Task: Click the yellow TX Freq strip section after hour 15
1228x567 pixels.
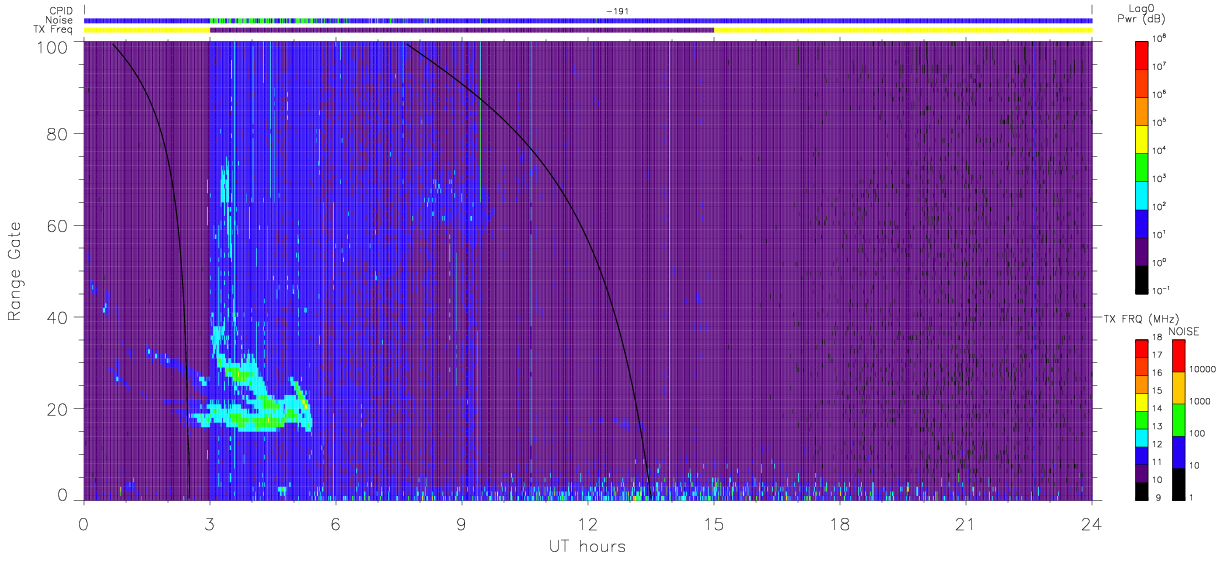Action: [903, 30]
